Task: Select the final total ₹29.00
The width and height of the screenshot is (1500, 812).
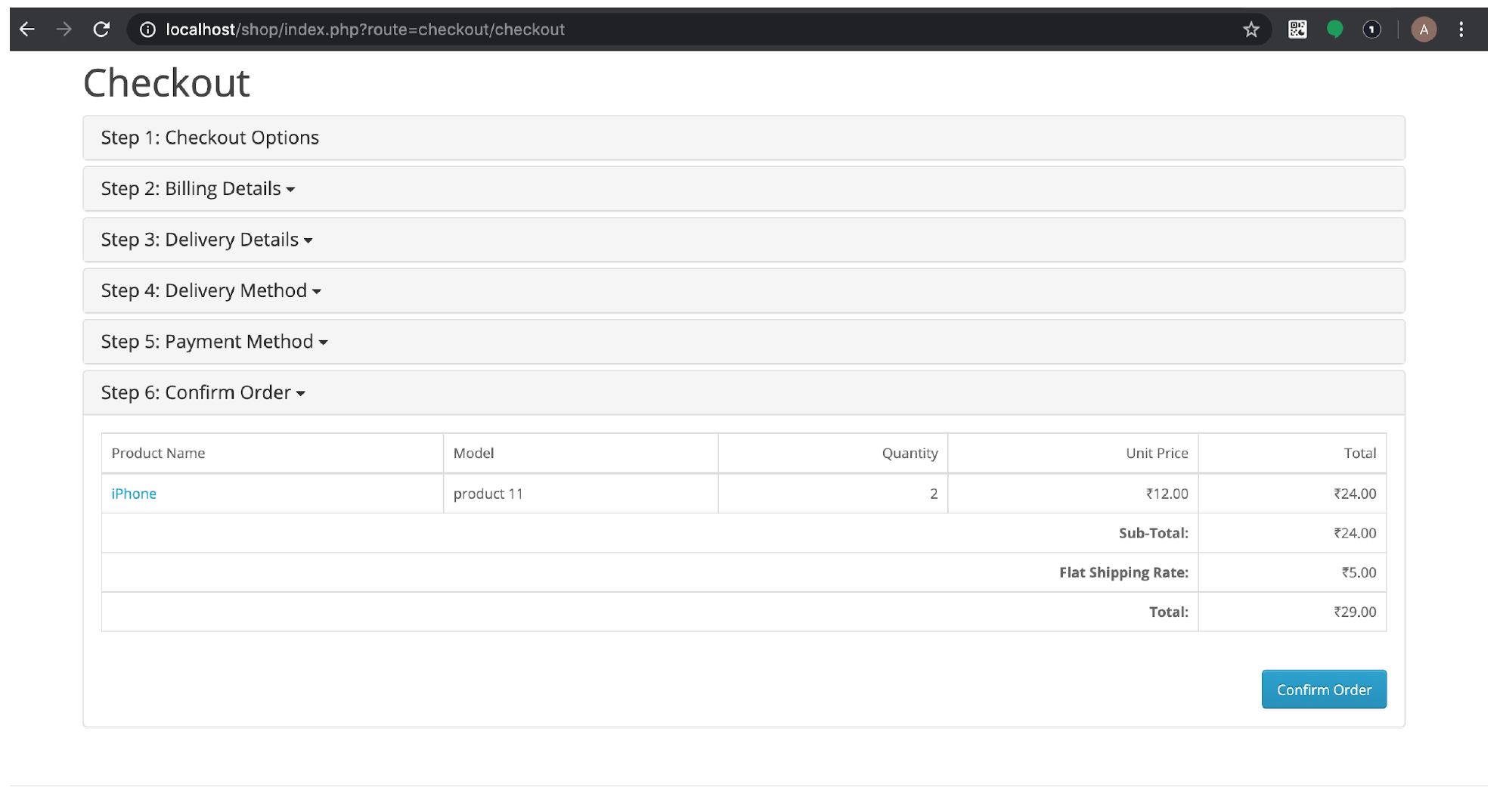Action: 1355,612
